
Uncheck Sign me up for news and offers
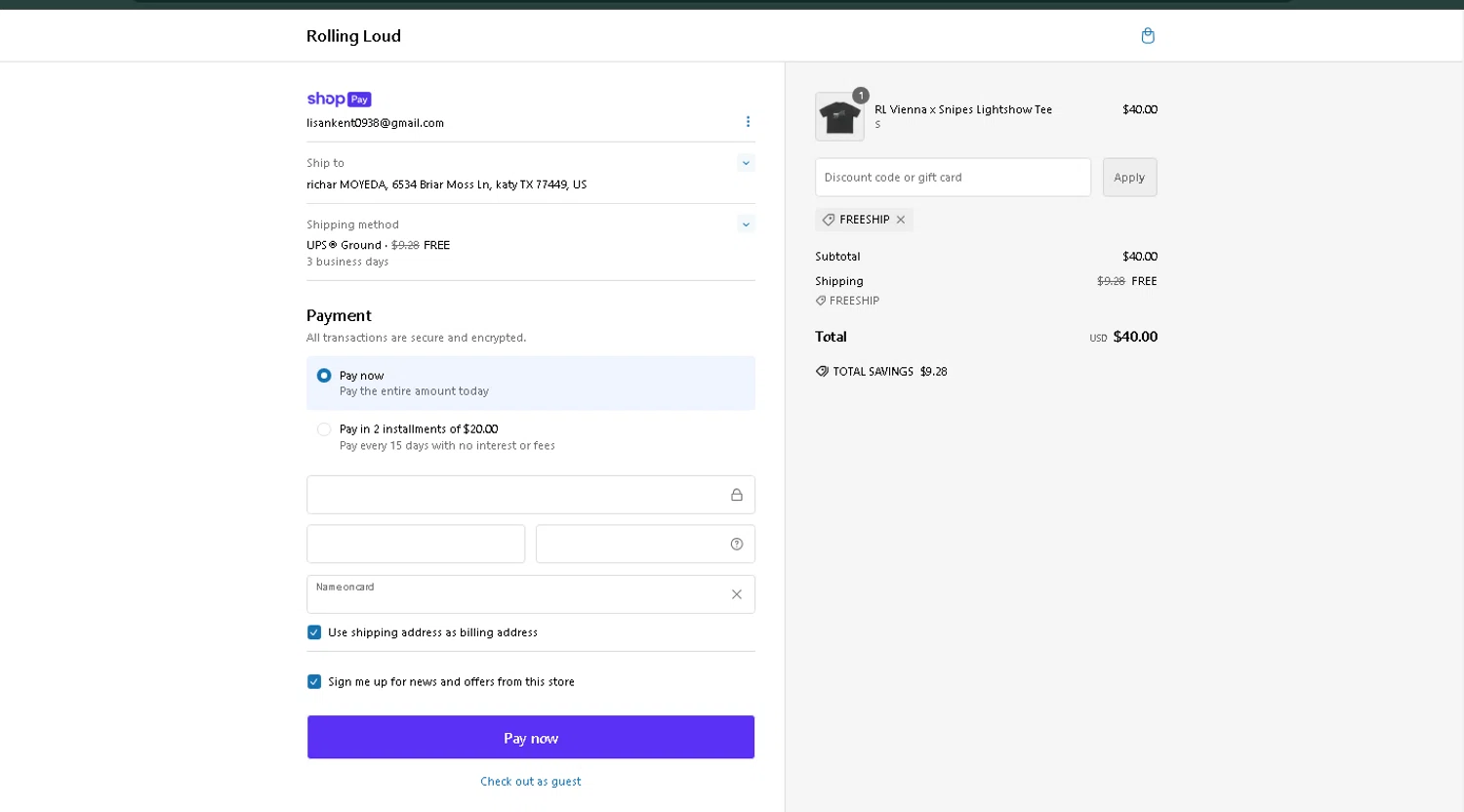pos(314,682)
